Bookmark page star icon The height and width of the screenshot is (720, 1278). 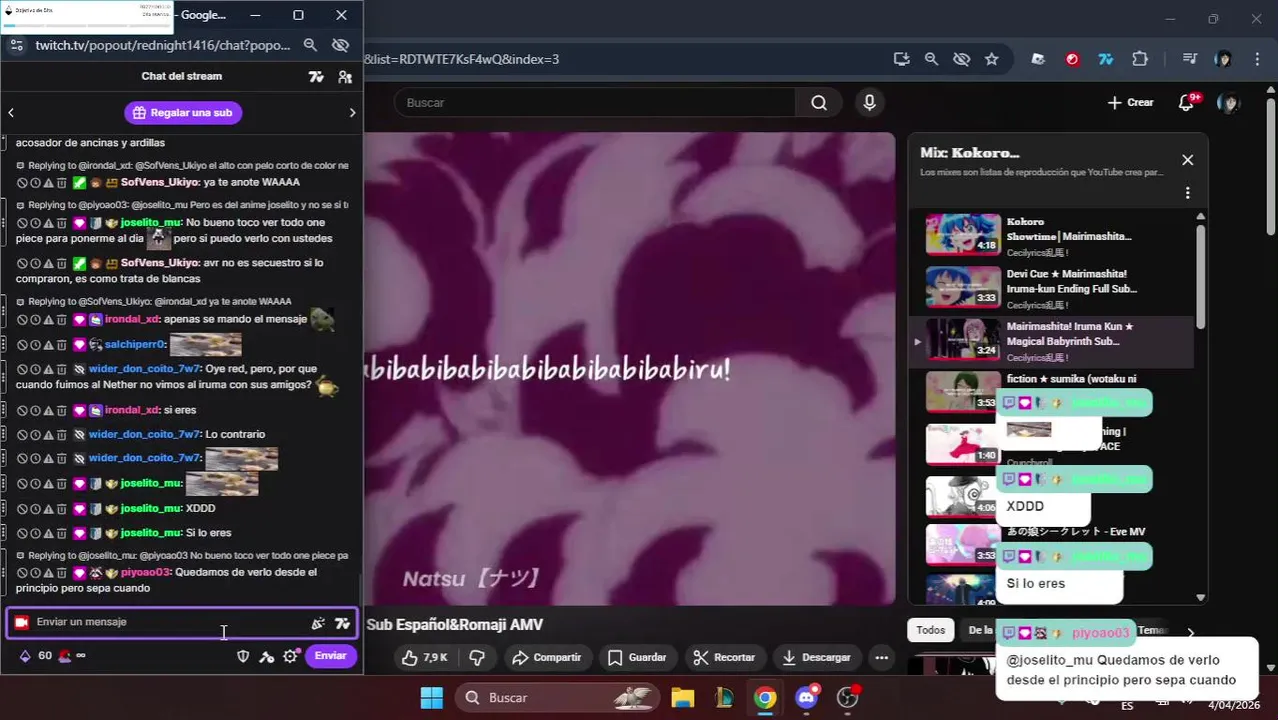coord(991,59)
